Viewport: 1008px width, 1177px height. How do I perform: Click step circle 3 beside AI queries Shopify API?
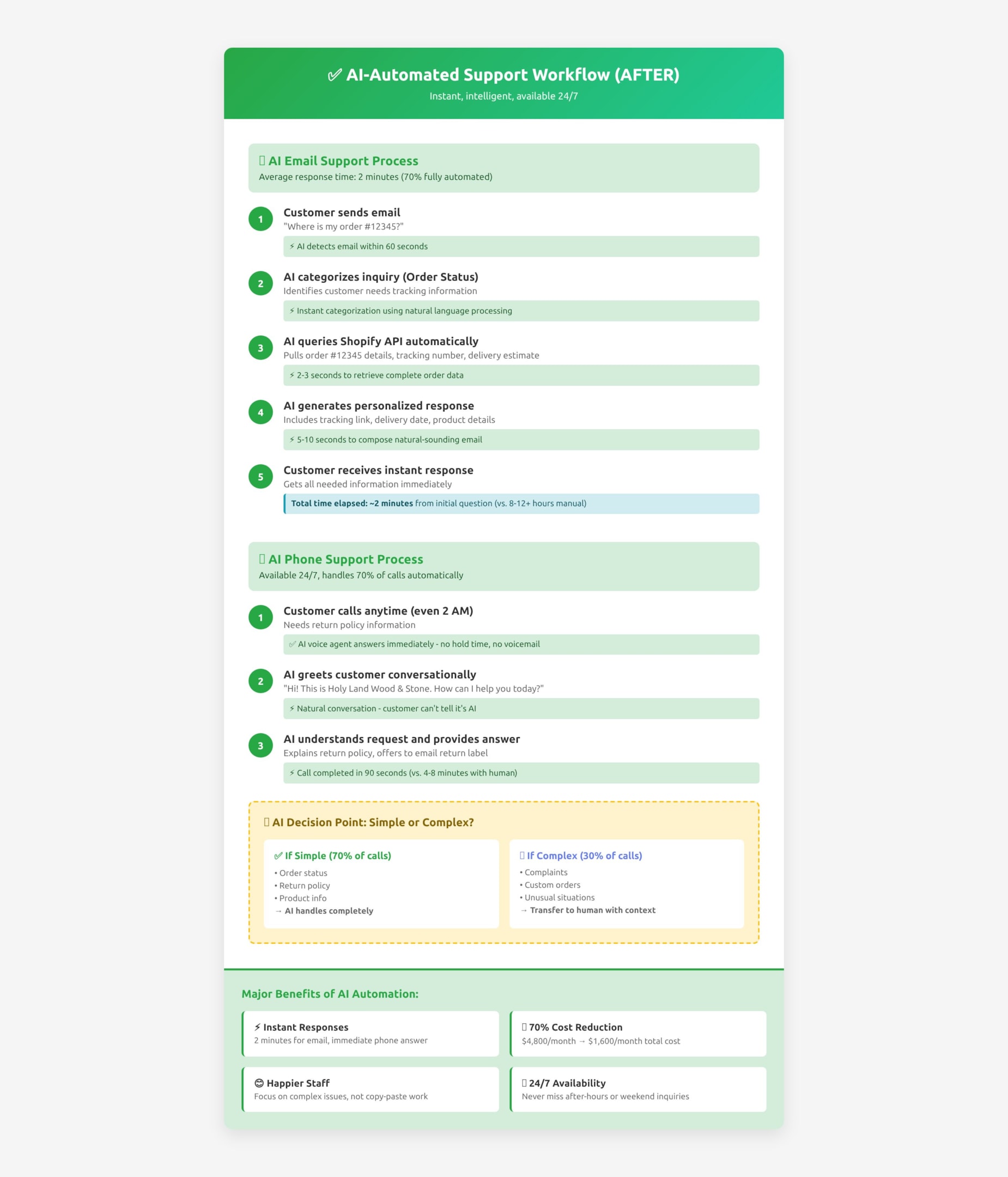coord(260,348)
